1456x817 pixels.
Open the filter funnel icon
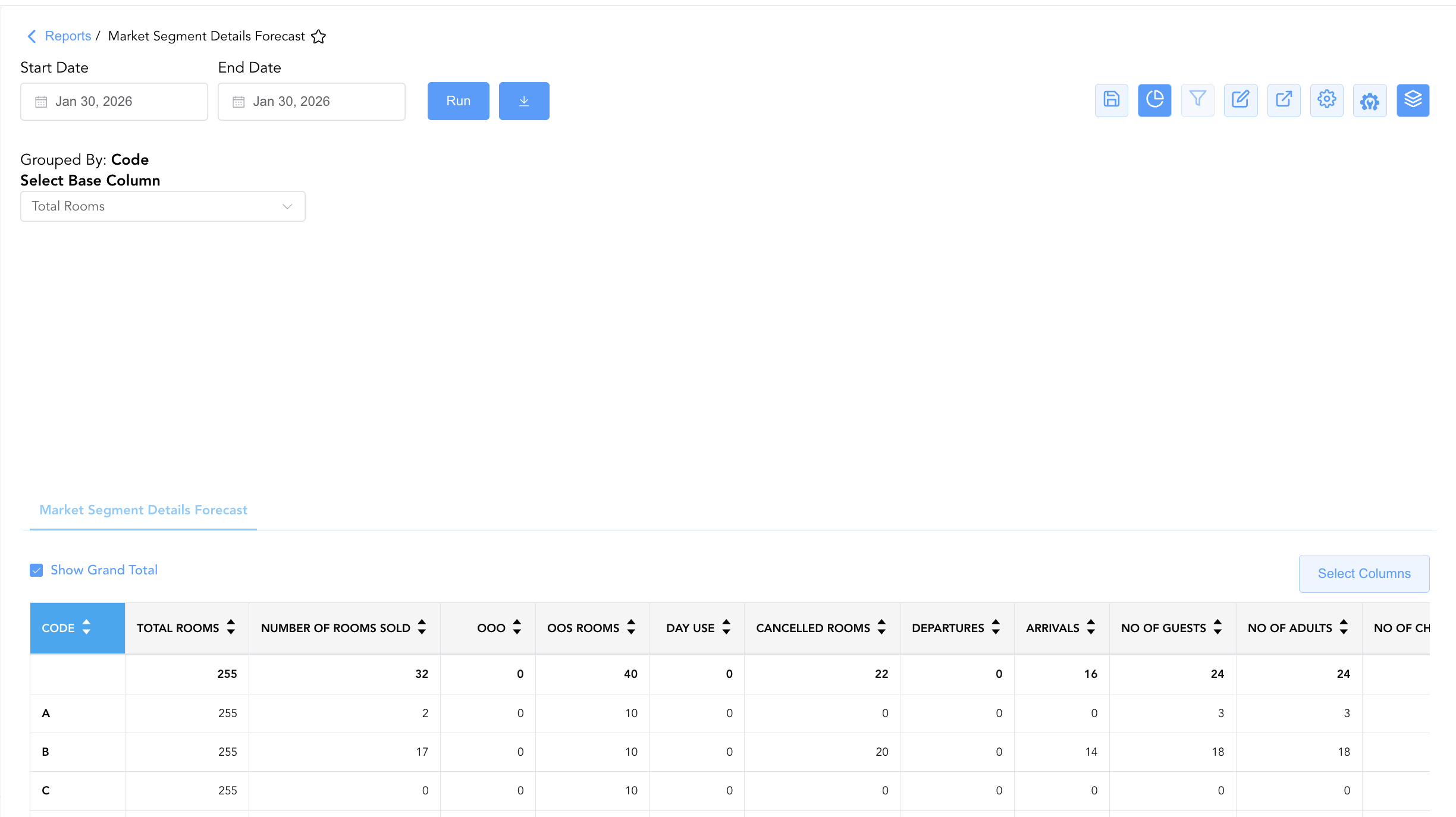1198,100
